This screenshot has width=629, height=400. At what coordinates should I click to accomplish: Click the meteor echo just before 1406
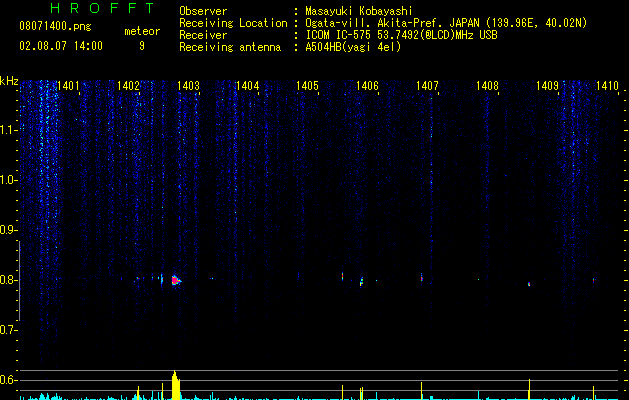point(361,281)
